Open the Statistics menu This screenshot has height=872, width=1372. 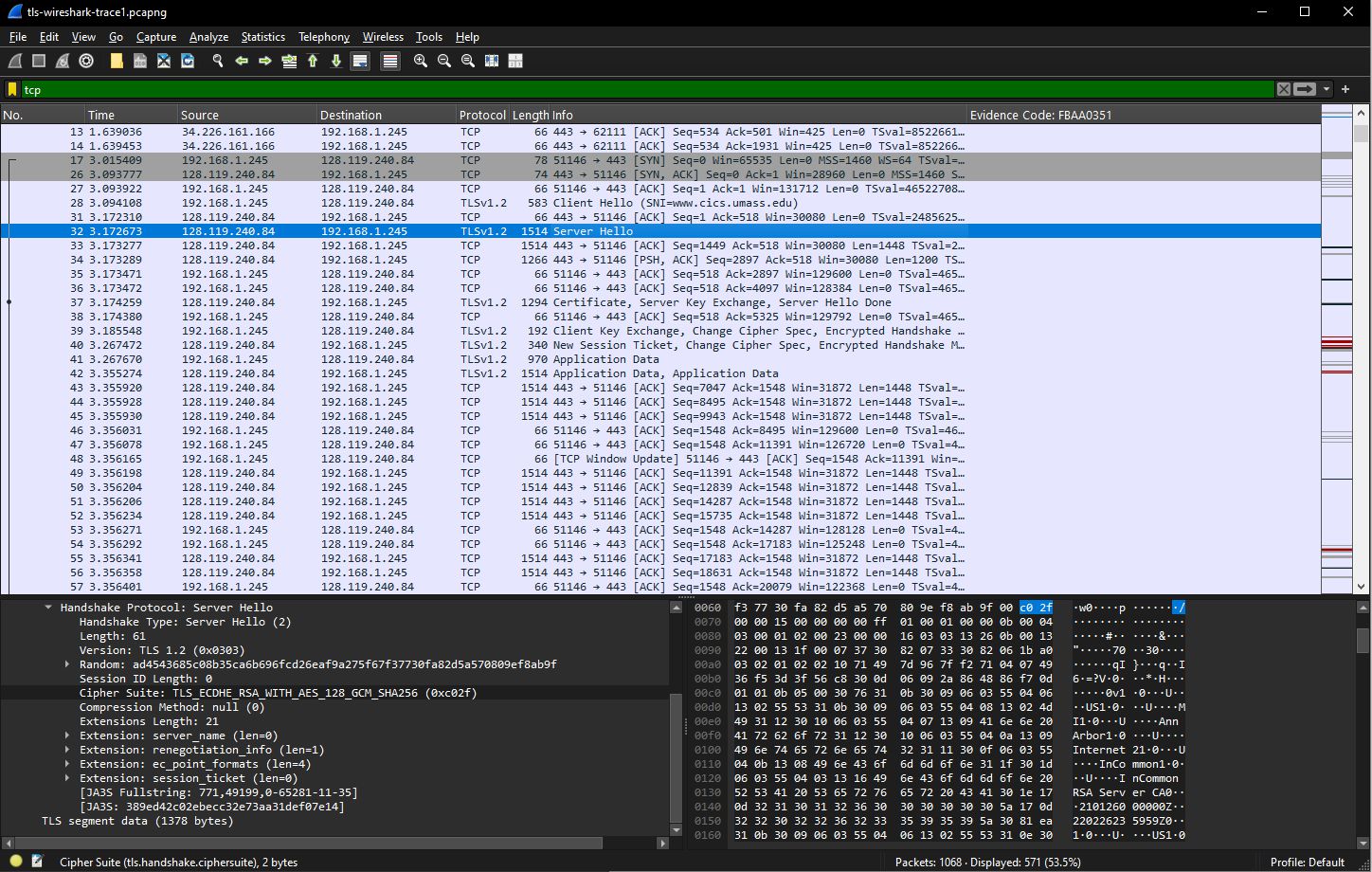(x=262, y=37)
